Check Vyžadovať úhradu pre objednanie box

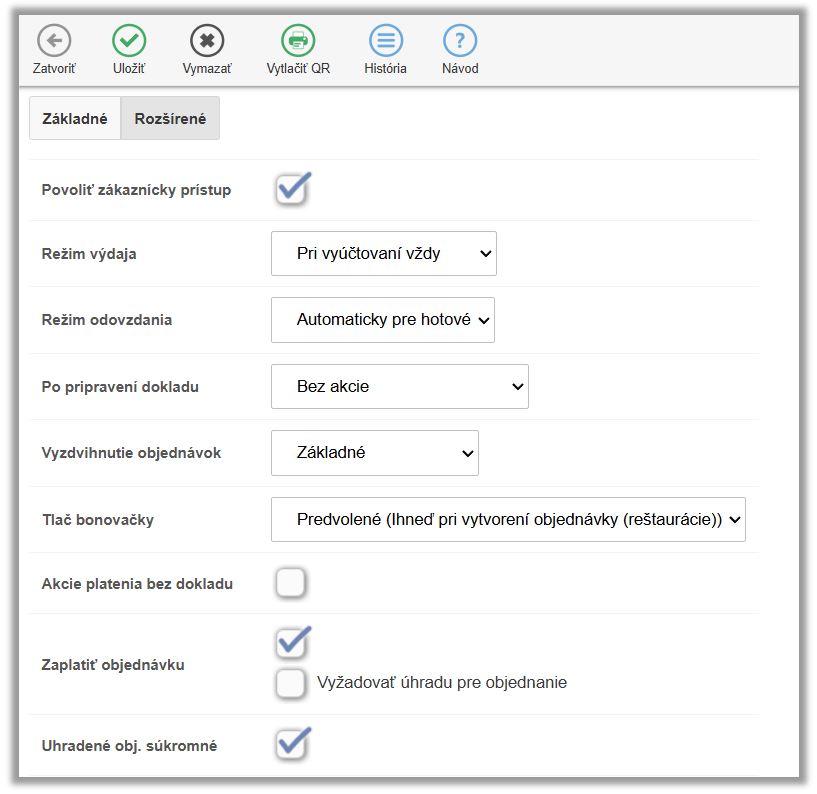coord(291,683)
